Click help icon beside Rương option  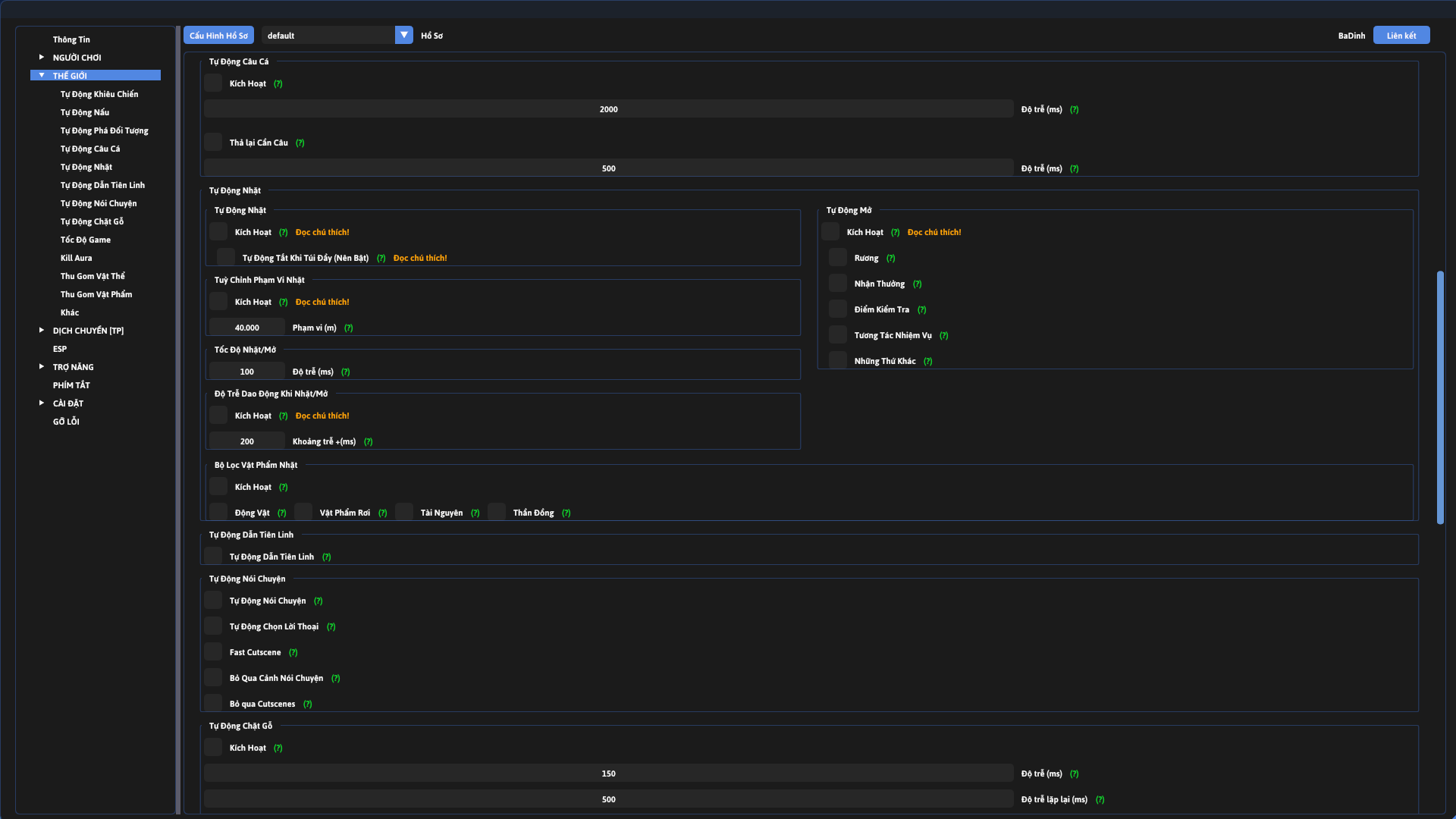[x=890, y=259]
